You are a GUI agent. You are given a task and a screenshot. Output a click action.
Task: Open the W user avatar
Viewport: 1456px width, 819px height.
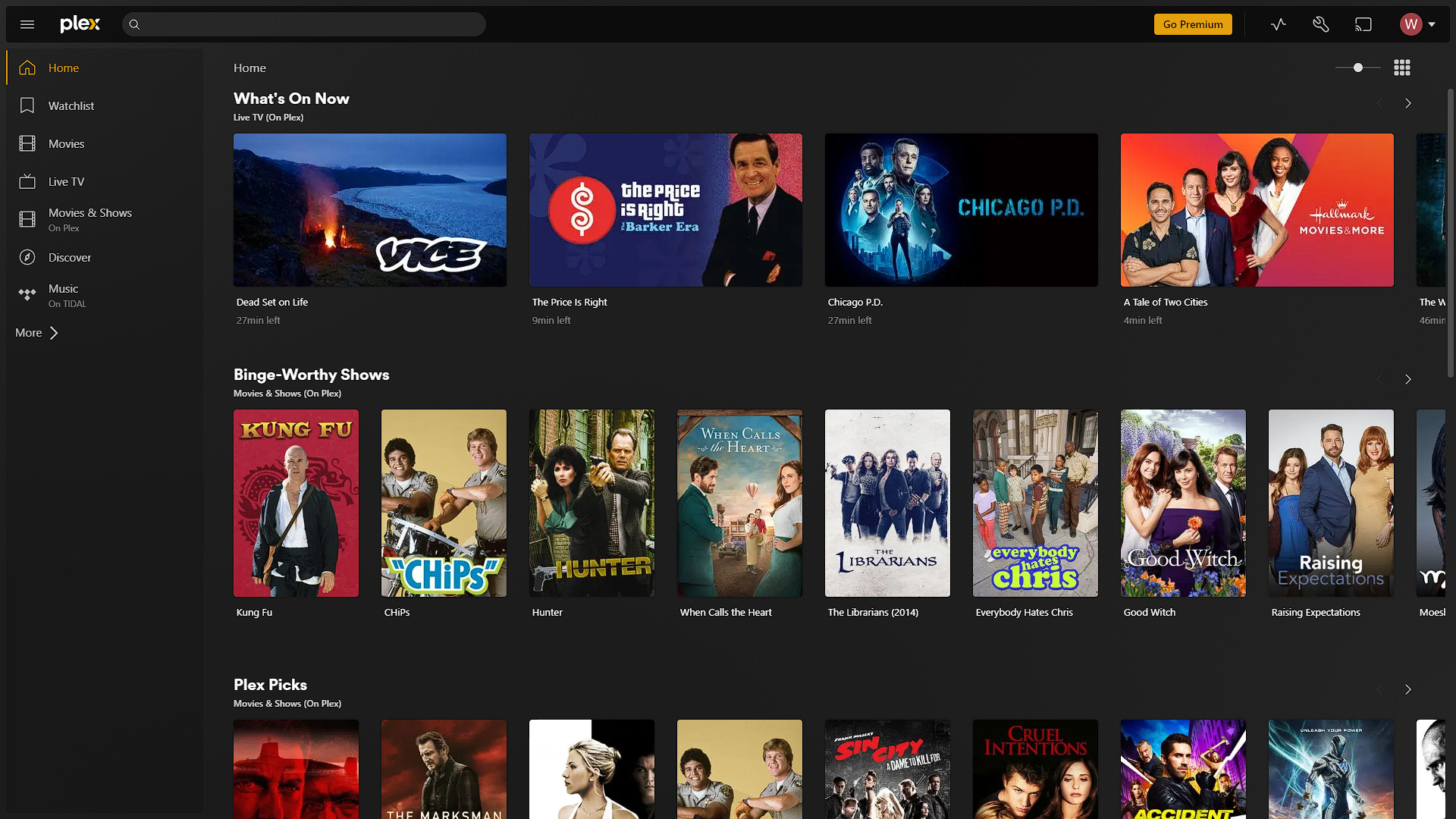click(1410, 24)
